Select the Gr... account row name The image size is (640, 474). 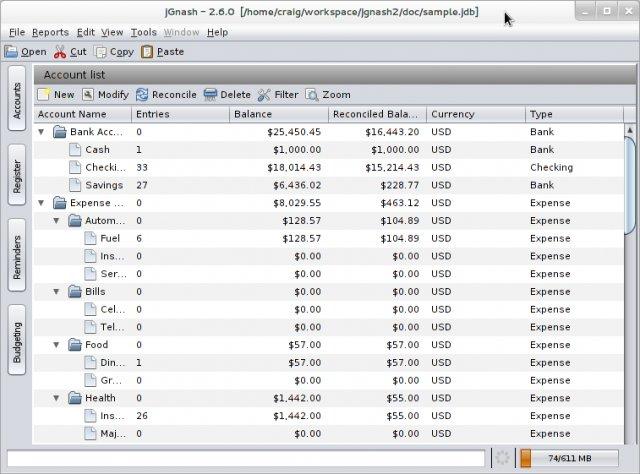point(111,381)
